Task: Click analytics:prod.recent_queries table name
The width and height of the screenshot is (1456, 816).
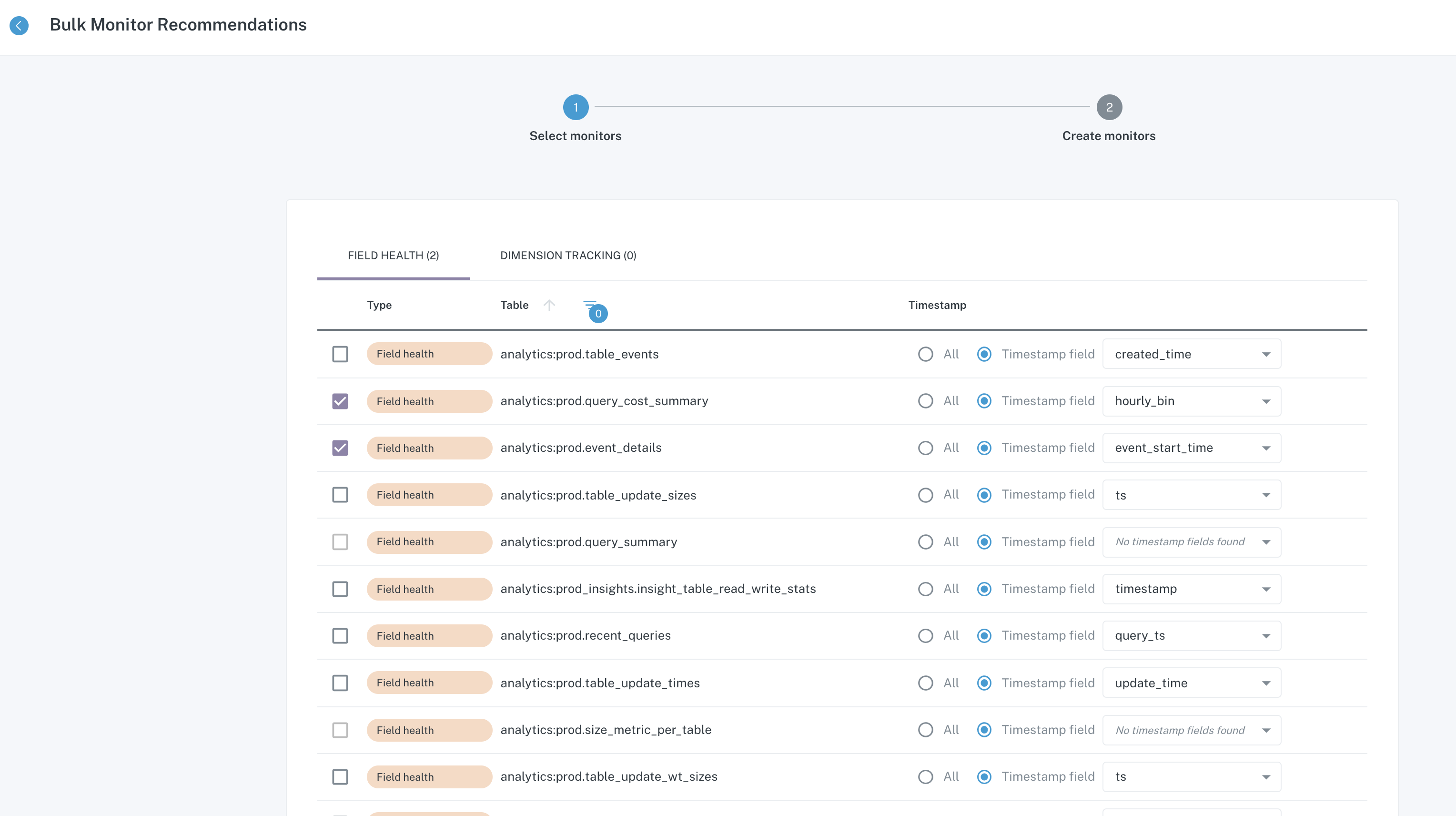Action: (586, 636)
